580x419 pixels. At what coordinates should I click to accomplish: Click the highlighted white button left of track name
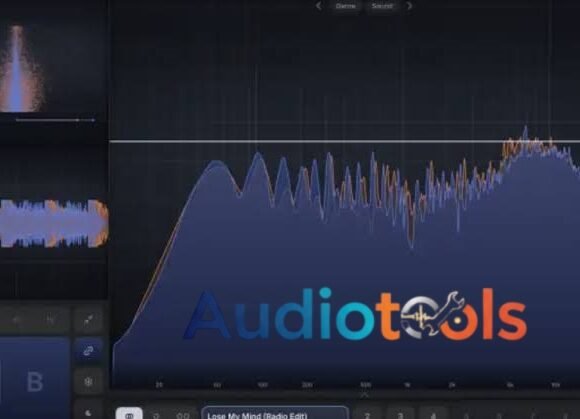point(129,414)
